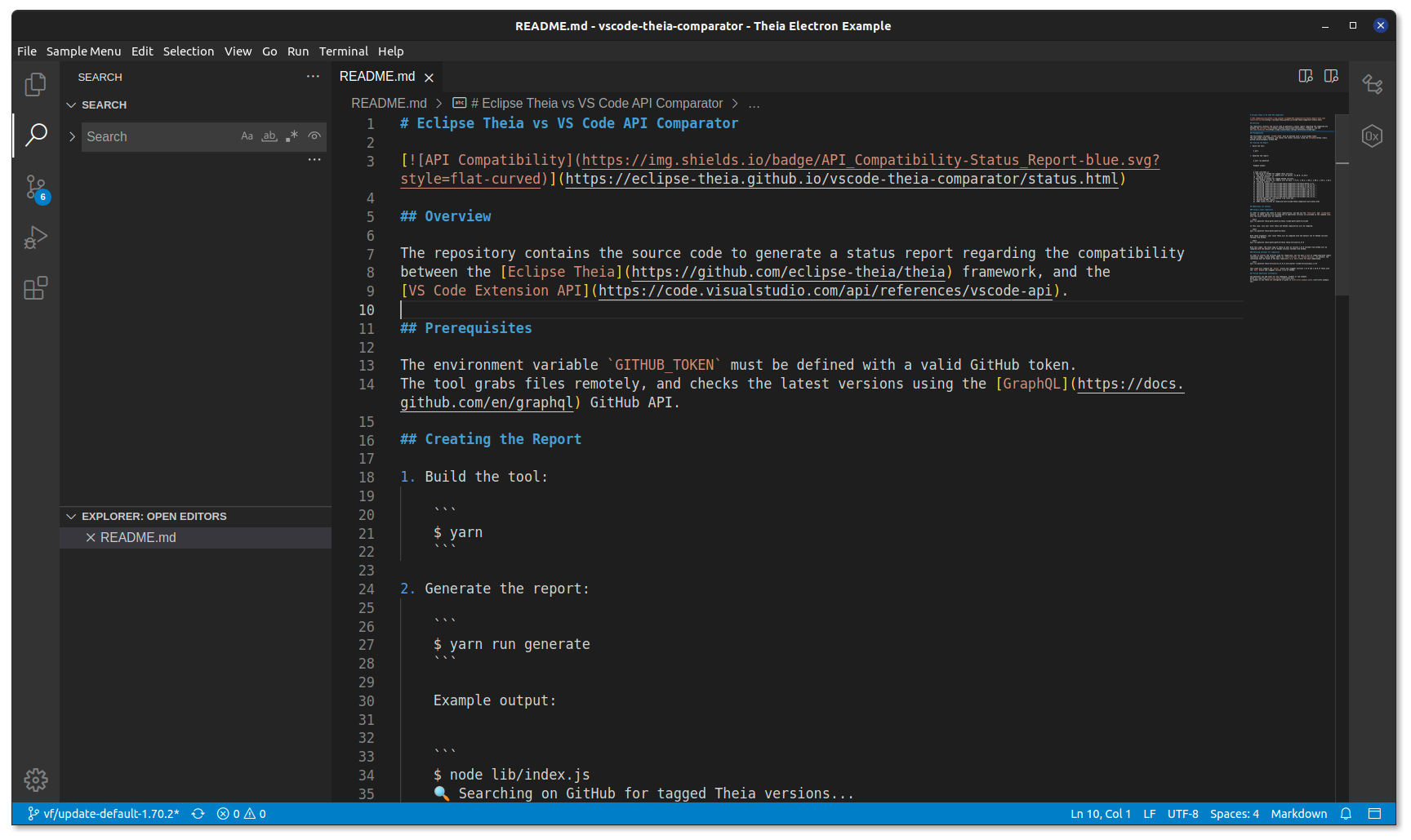Open Markdown preview to the side
This screenshot has height=840, width=1411.
click(x=1304, y=76)
